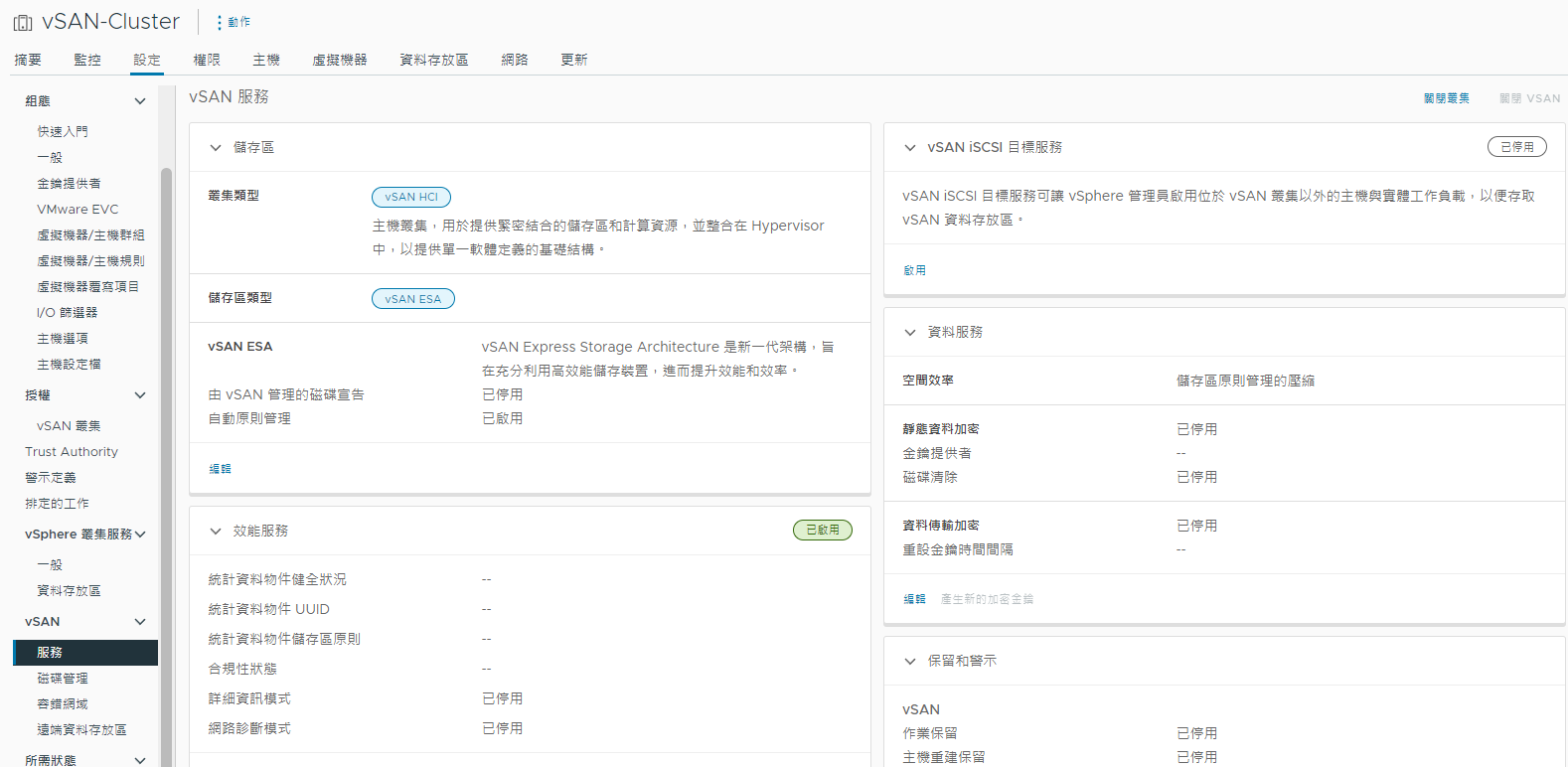1568x767 pixels.
Task: Open Trust Authority settings
Action: tap(72, 451)
